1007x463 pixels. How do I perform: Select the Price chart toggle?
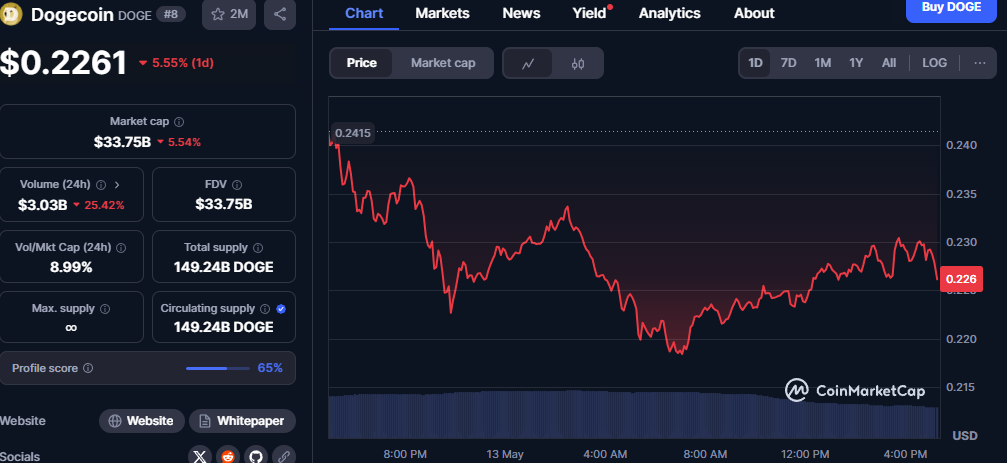click(x=362, y=63)
